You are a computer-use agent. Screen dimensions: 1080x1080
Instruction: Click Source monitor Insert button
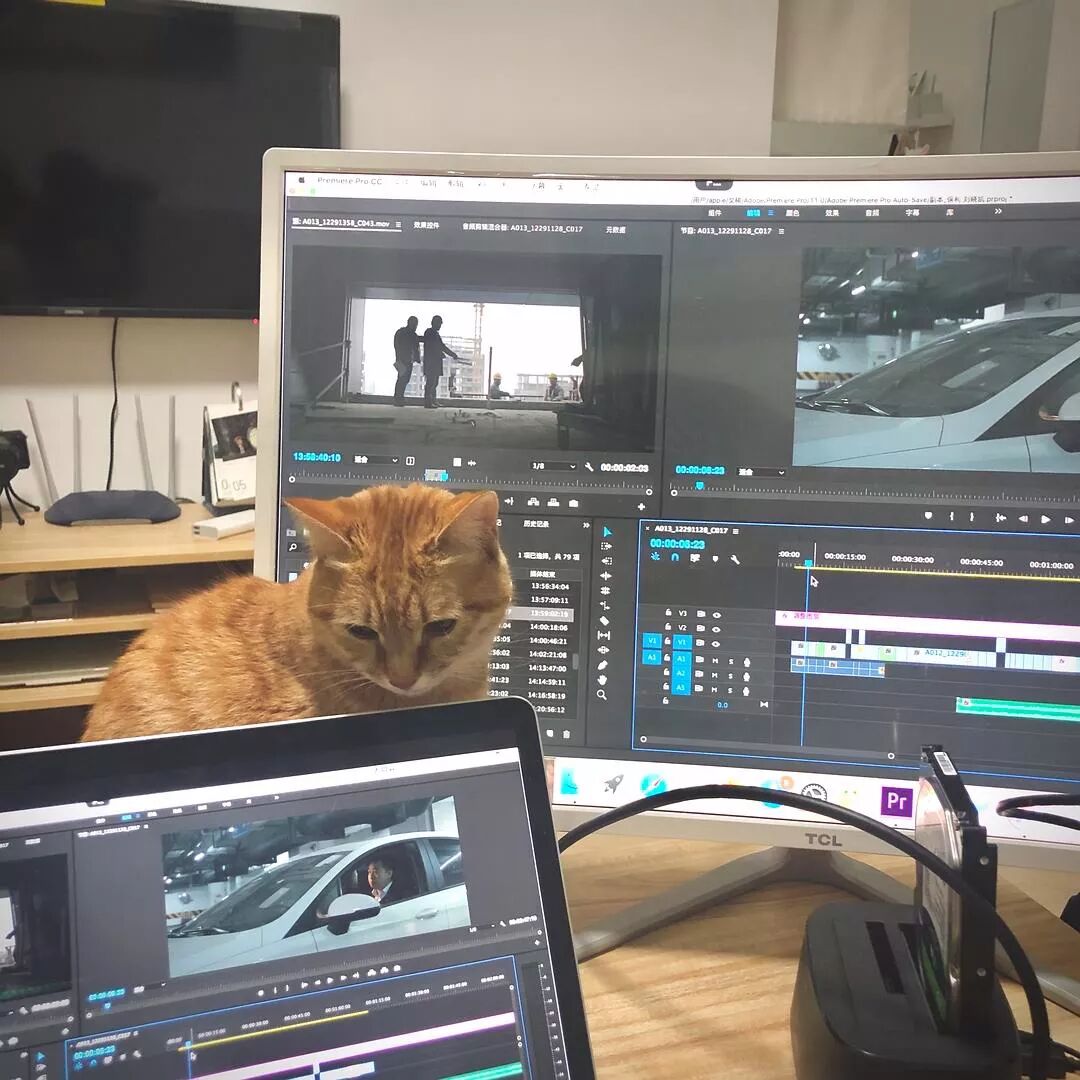pos(532,502)
